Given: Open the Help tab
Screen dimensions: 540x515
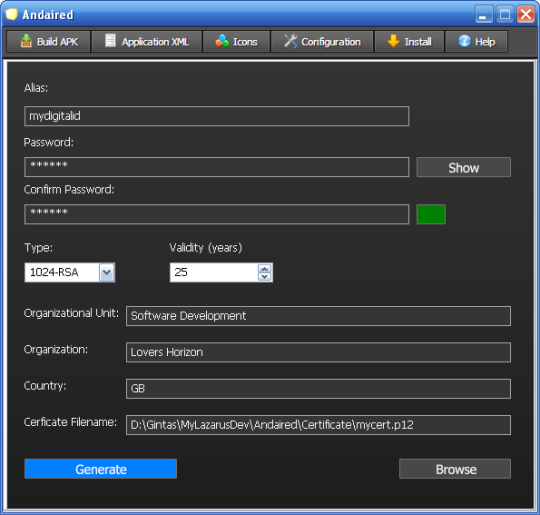Looking at the screenshot, I should 476,42.
